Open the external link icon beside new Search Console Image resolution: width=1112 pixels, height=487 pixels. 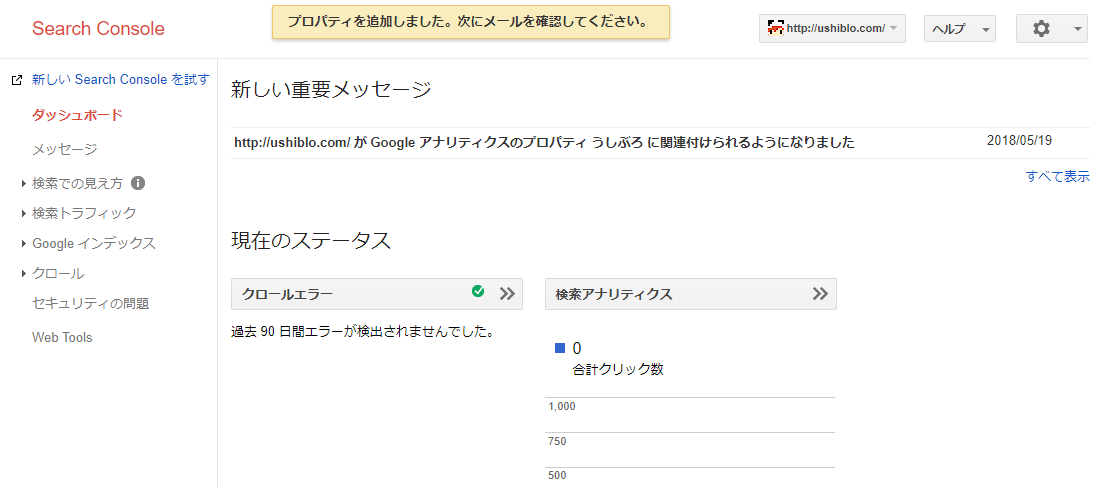17,80
